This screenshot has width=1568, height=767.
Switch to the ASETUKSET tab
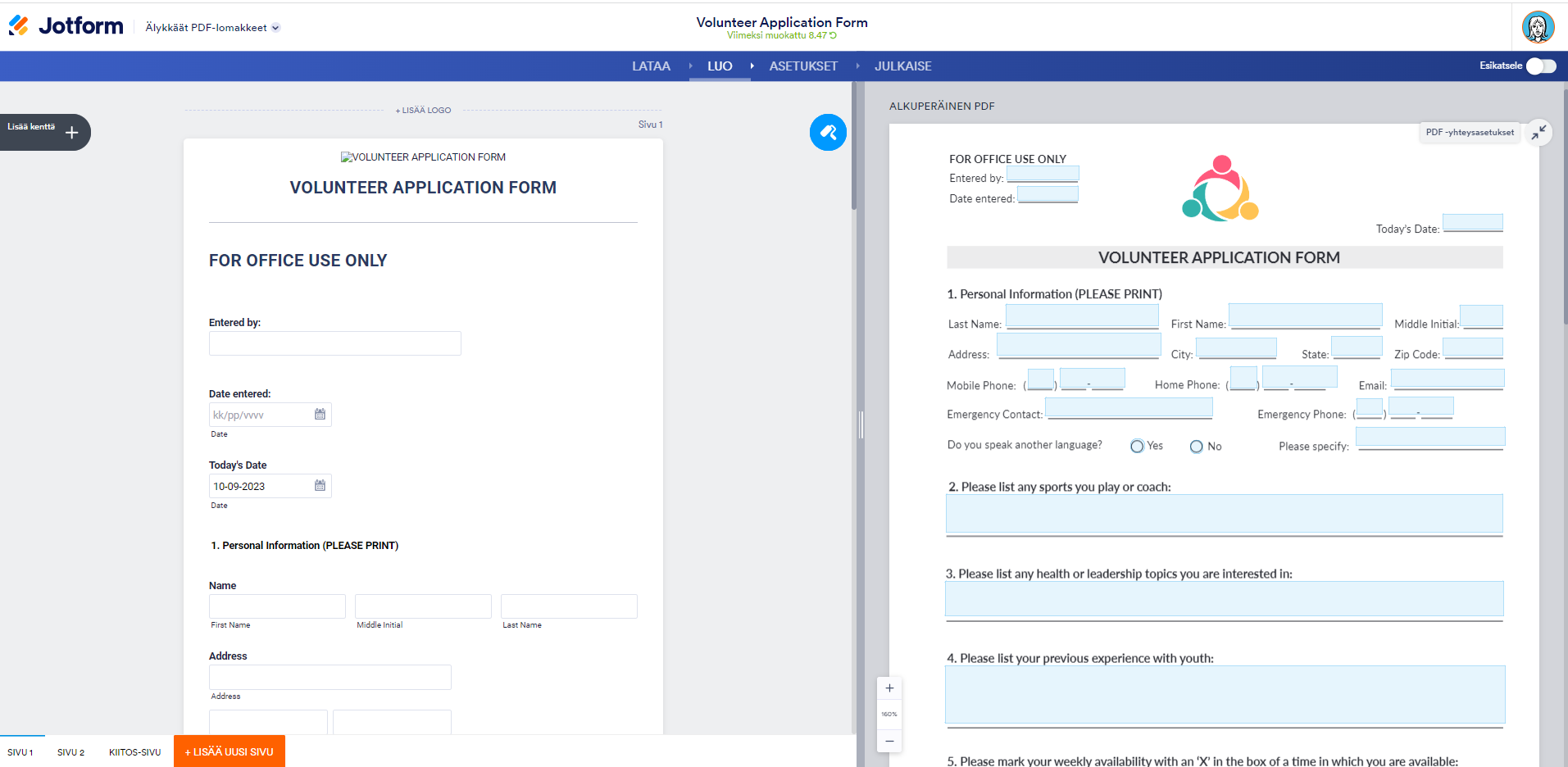point(803,66)
